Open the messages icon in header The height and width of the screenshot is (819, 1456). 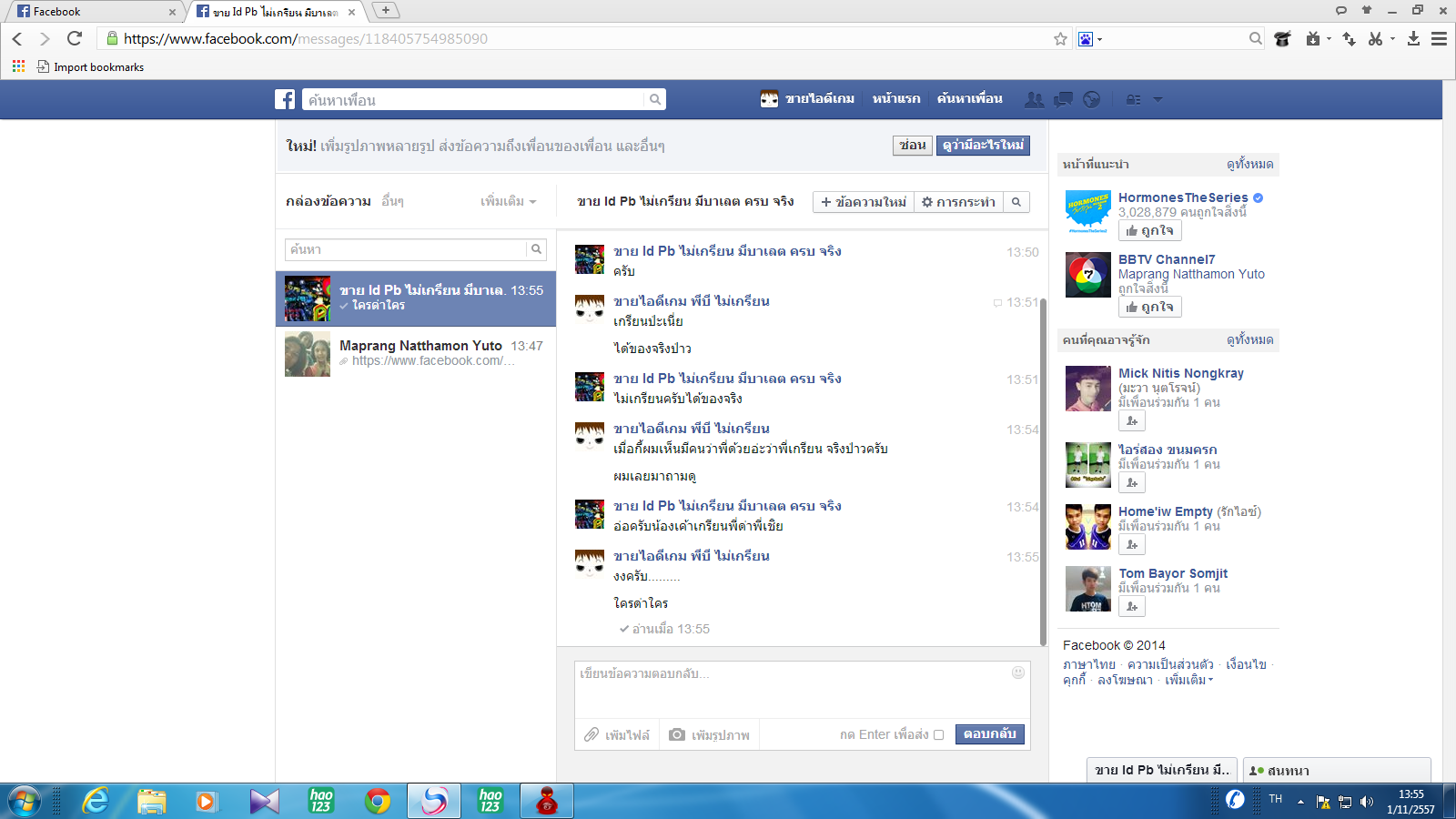1063,99
